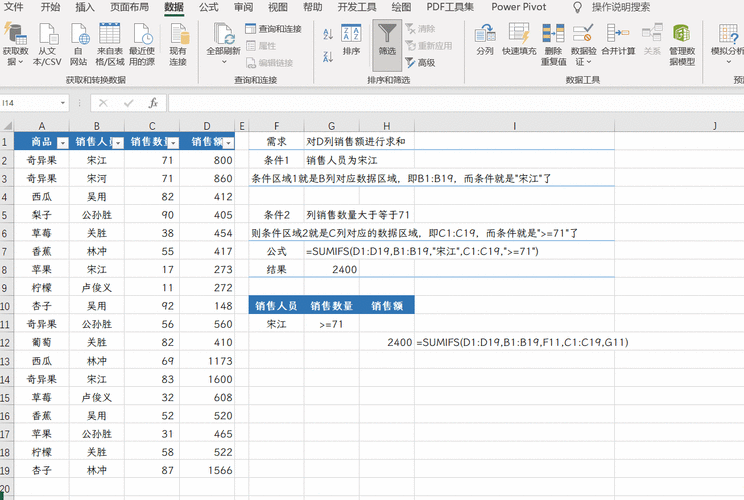Select result cell showing 2400 in G8

(332, 269)
